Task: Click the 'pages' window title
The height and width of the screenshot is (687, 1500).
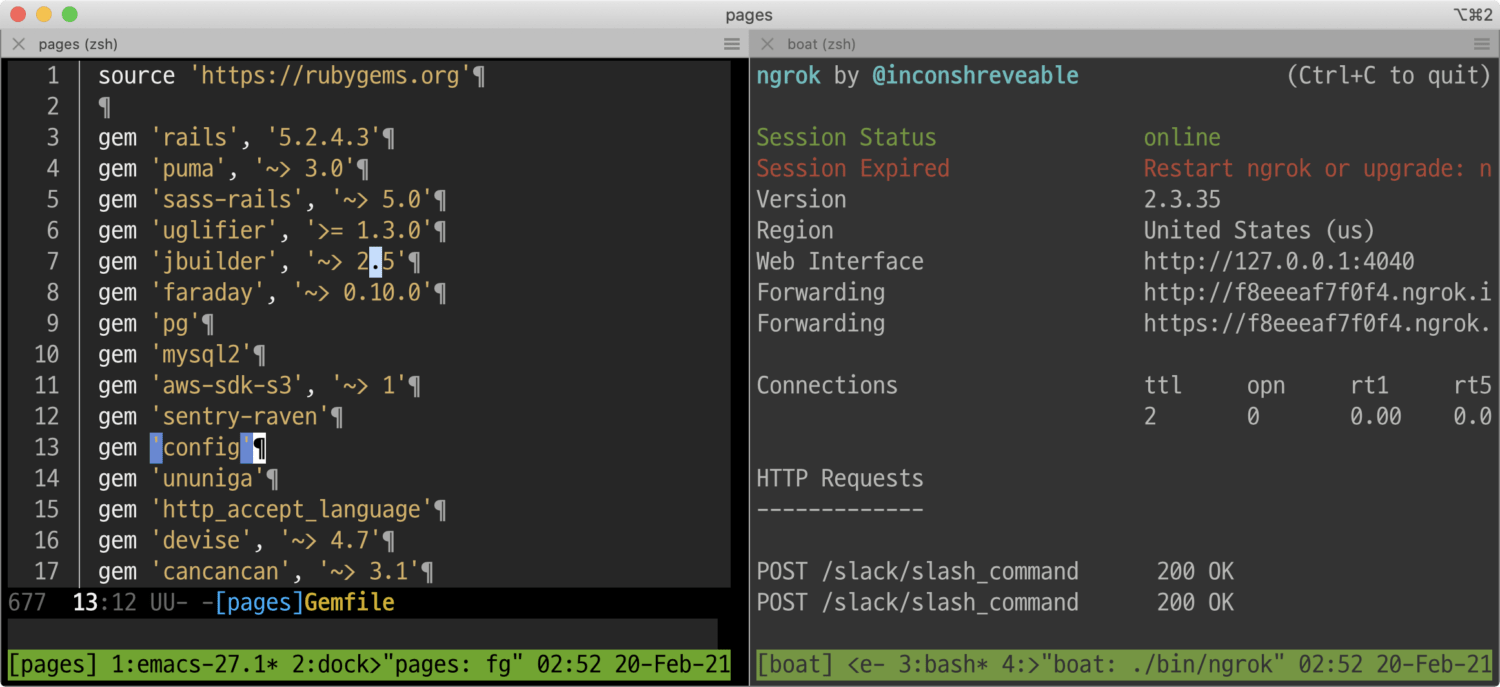Action: 749,15
